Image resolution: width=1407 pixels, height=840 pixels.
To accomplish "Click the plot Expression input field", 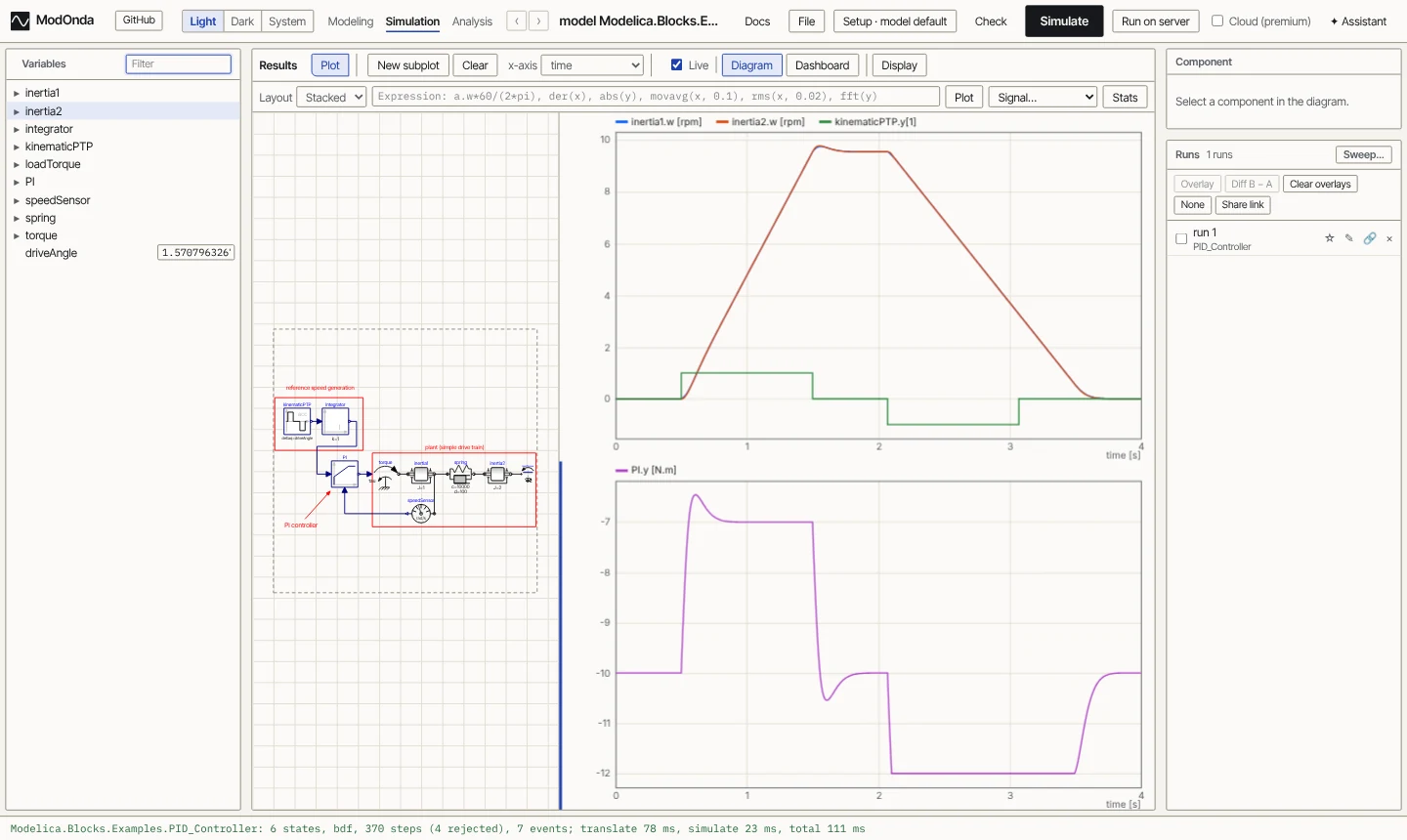I will click(x=657, y=96).
